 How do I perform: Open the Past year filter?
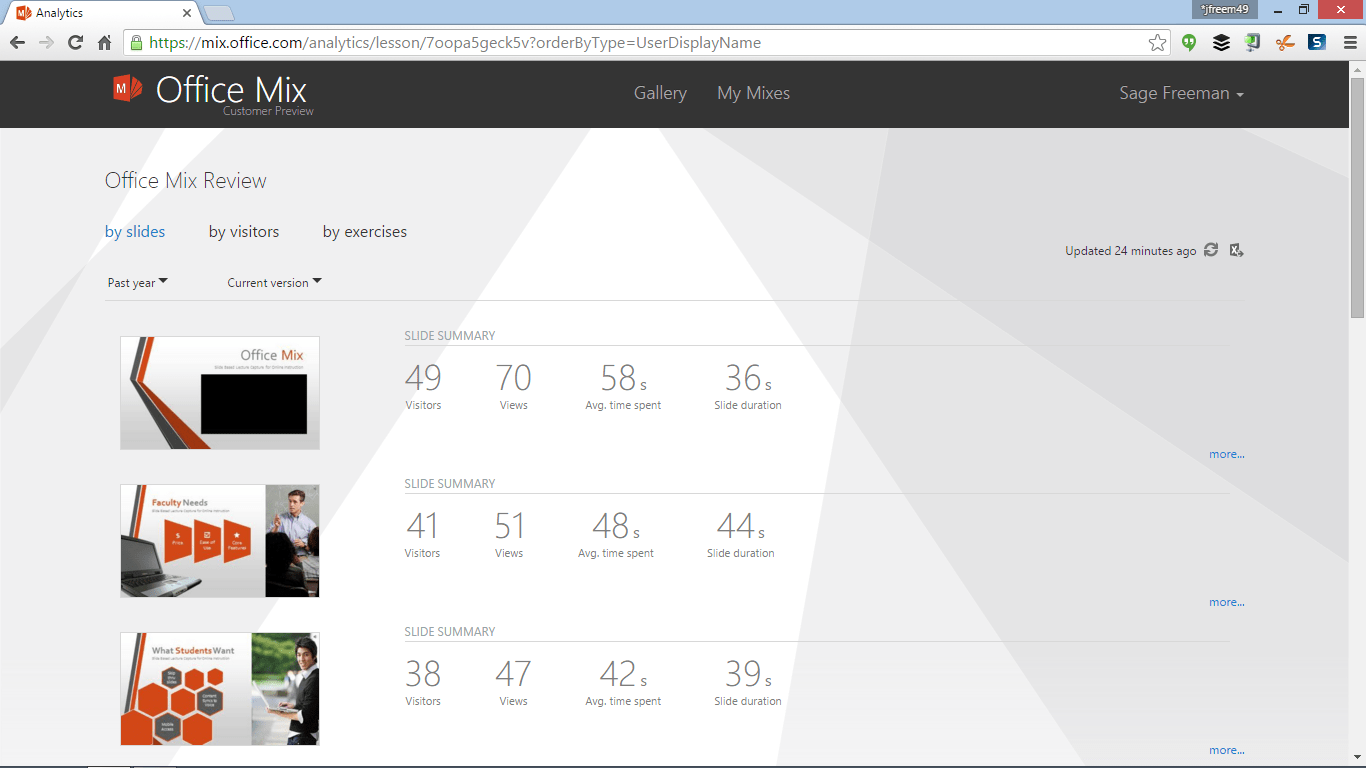coord(137,282)
